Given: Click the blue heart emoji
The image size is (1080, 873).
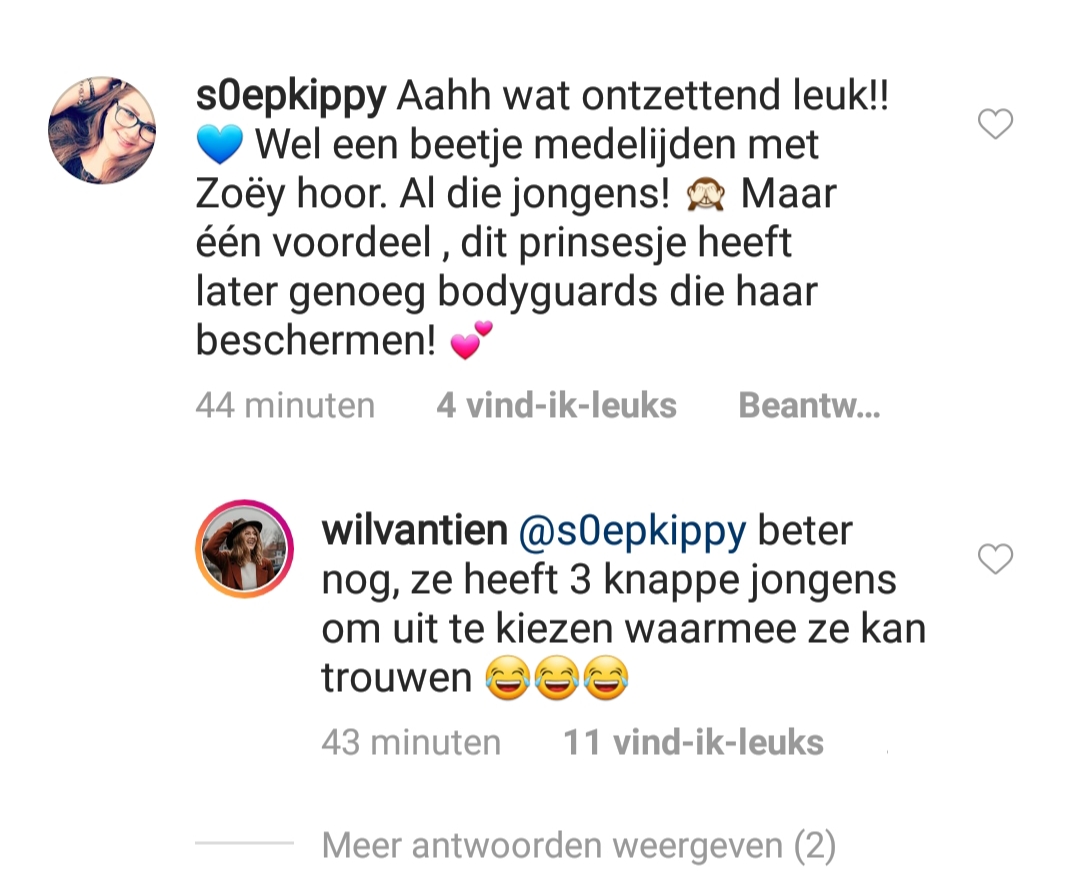Looking at the screenshot, I should pos(219,145).
